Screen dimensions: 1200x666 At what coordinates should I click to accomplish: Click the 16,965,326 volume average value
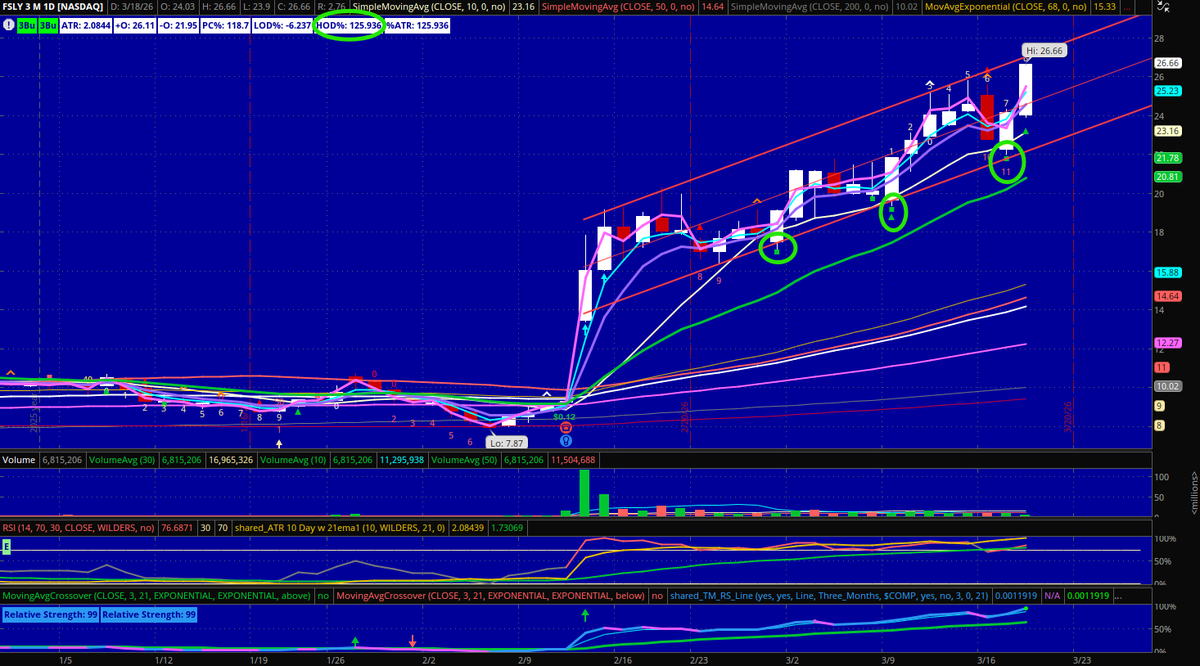[231, 460]
